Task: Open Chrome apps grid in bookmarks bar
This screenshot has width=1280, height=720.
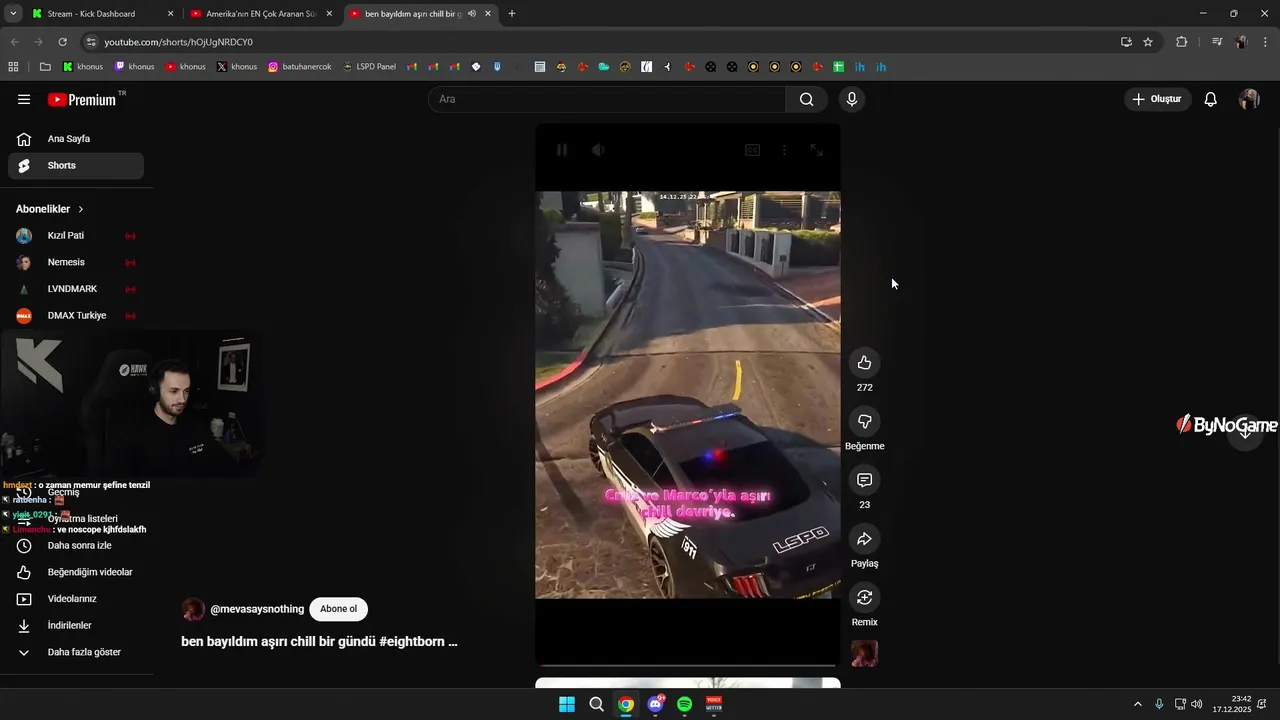Action: [13, 67]
